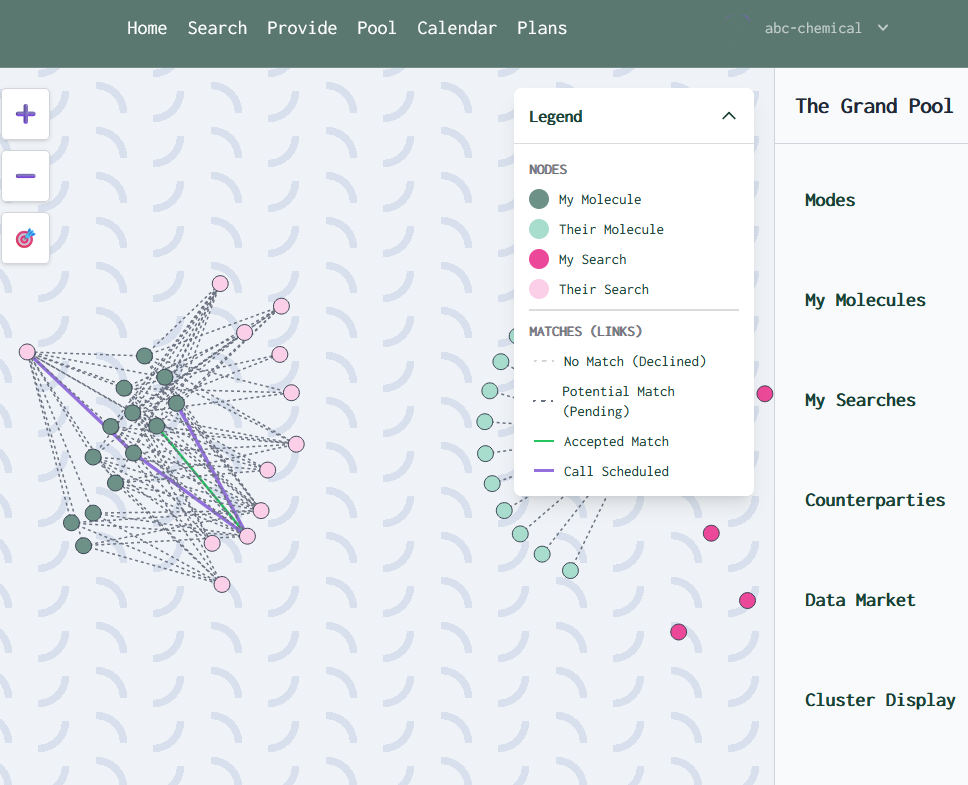968x785 pixels.
Task: Click the topmost pink Their Search node
Action: [220, 284]
